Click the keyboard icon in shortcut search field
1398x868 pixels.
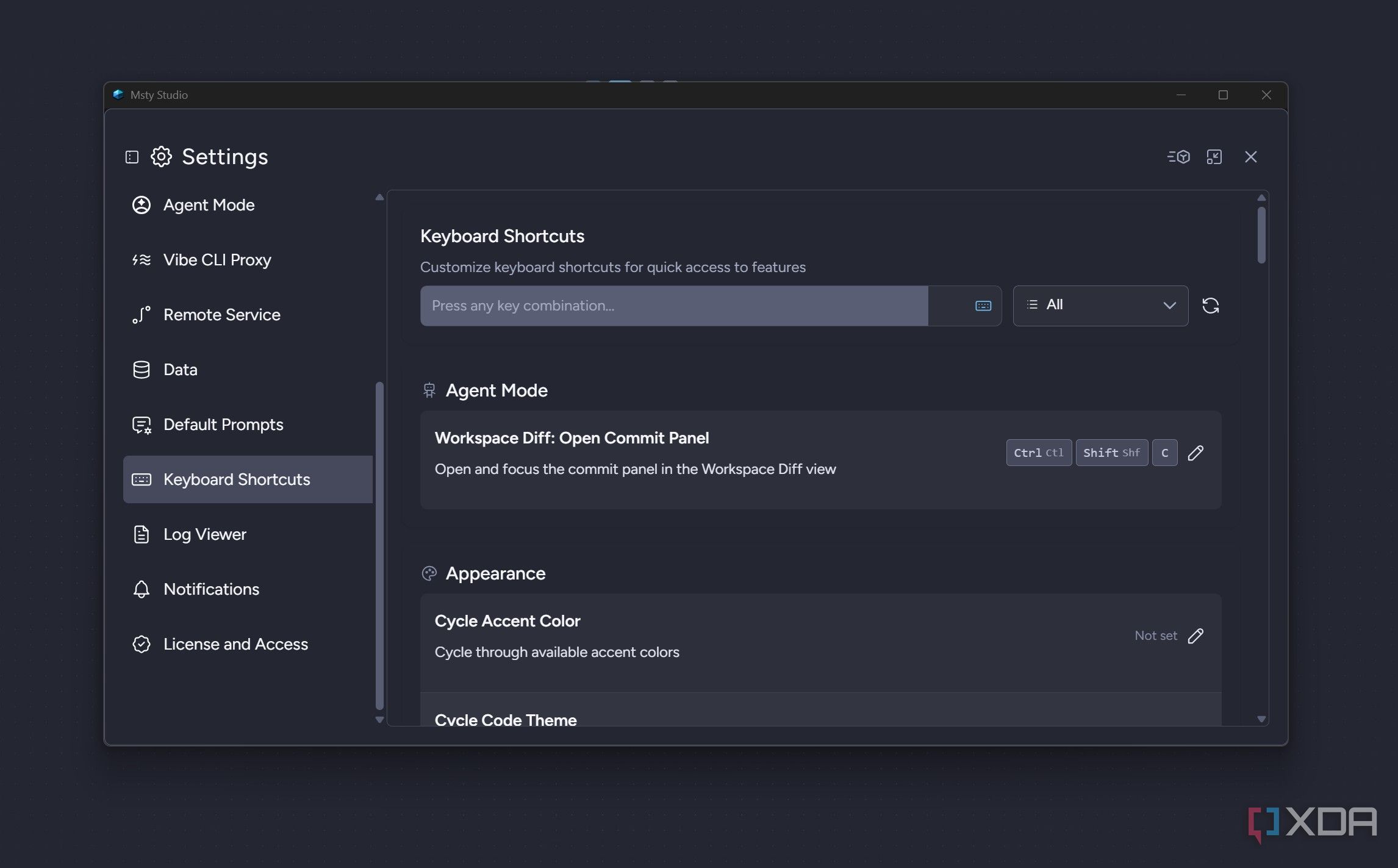tap(983, 306)
